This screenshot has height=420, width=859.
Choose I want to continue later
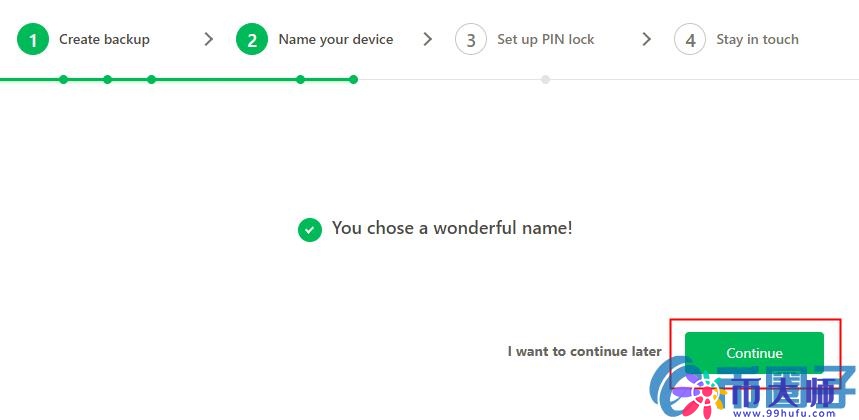[584, 351]
